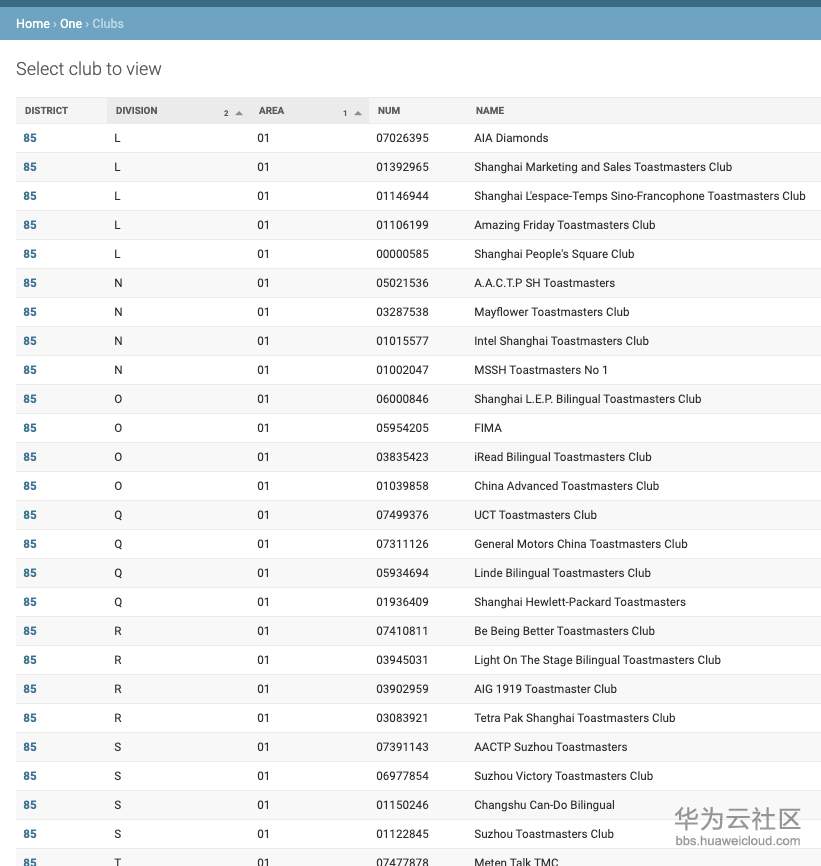Click the name Linde Bilingual Toastmasters Club
The height and width of the screenshot is (866, 821).
(x=562, y=573)
